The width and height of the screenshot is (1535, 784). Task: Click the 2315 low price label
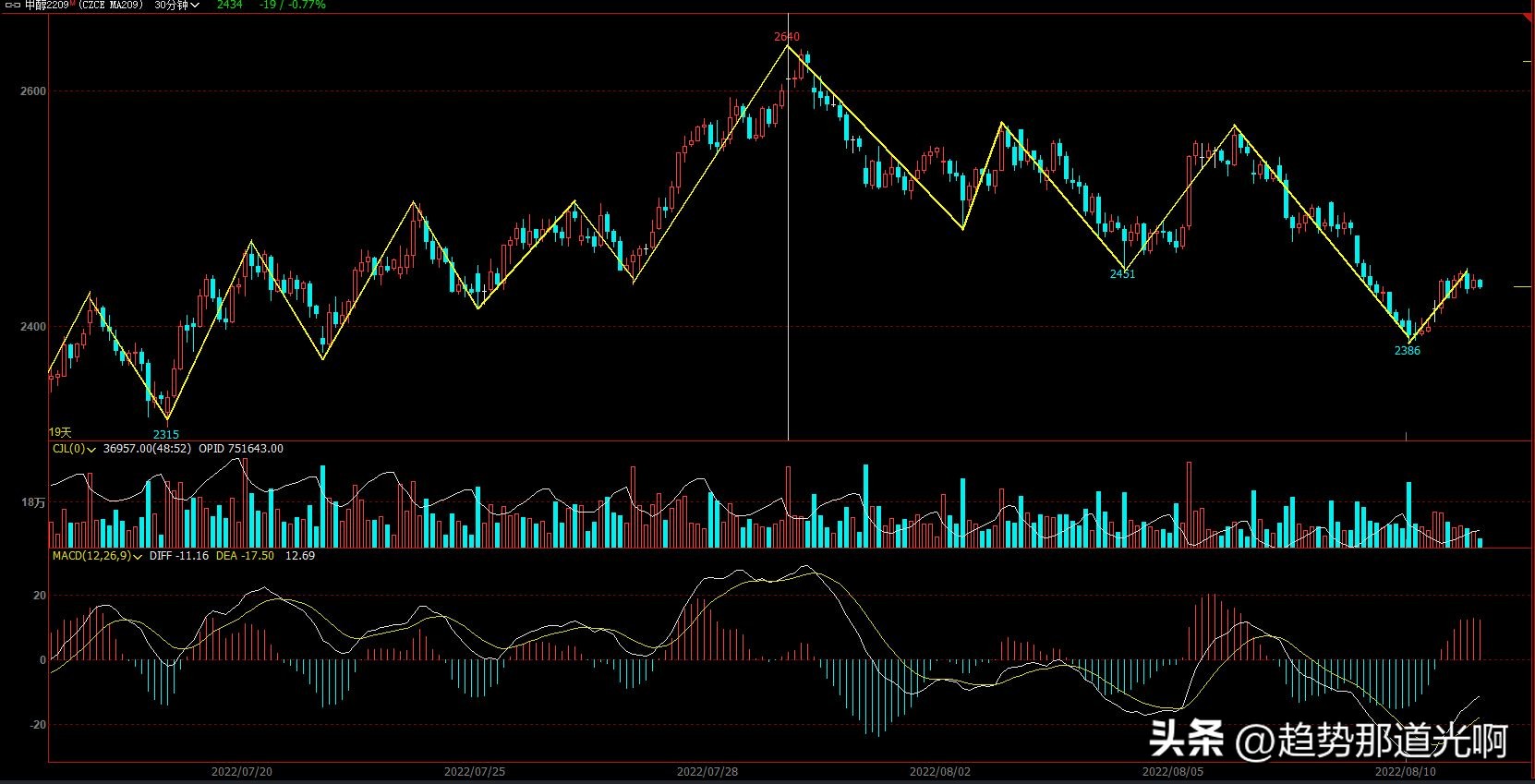pos(166,434)
